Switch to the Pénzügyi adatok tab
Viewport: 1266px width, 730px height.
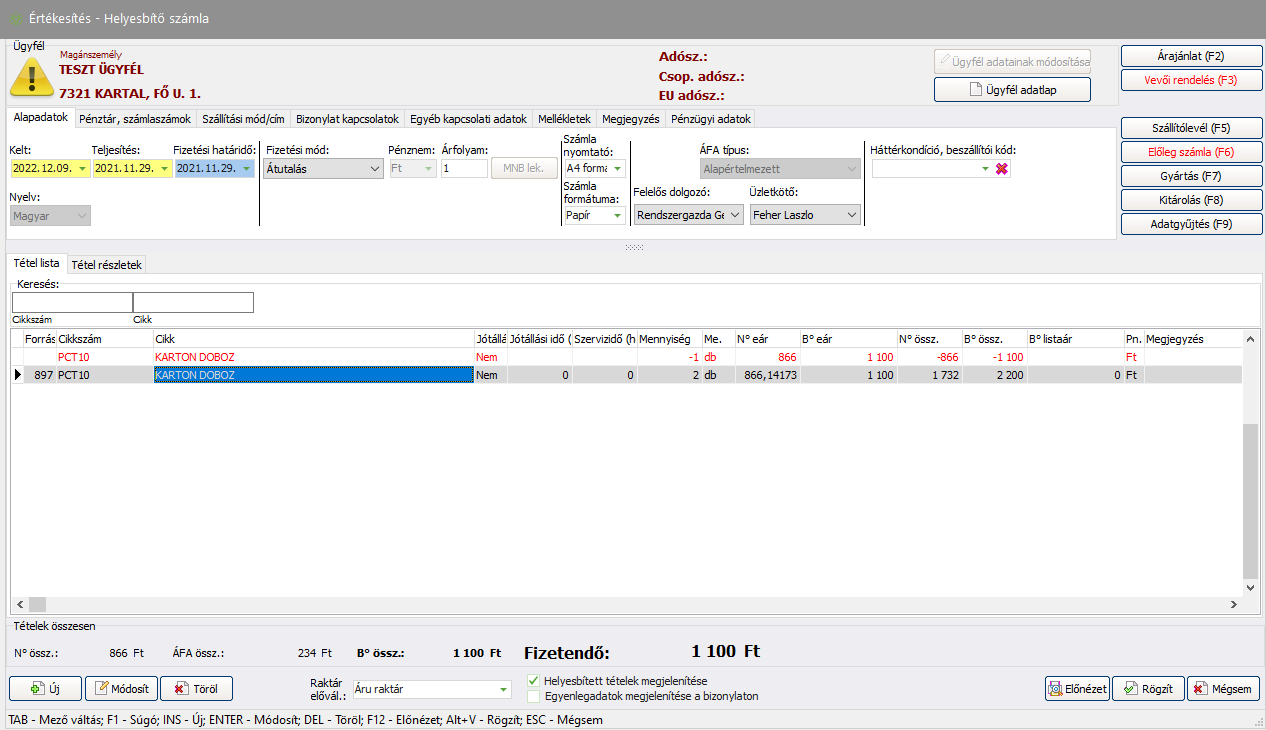(711, 119)
